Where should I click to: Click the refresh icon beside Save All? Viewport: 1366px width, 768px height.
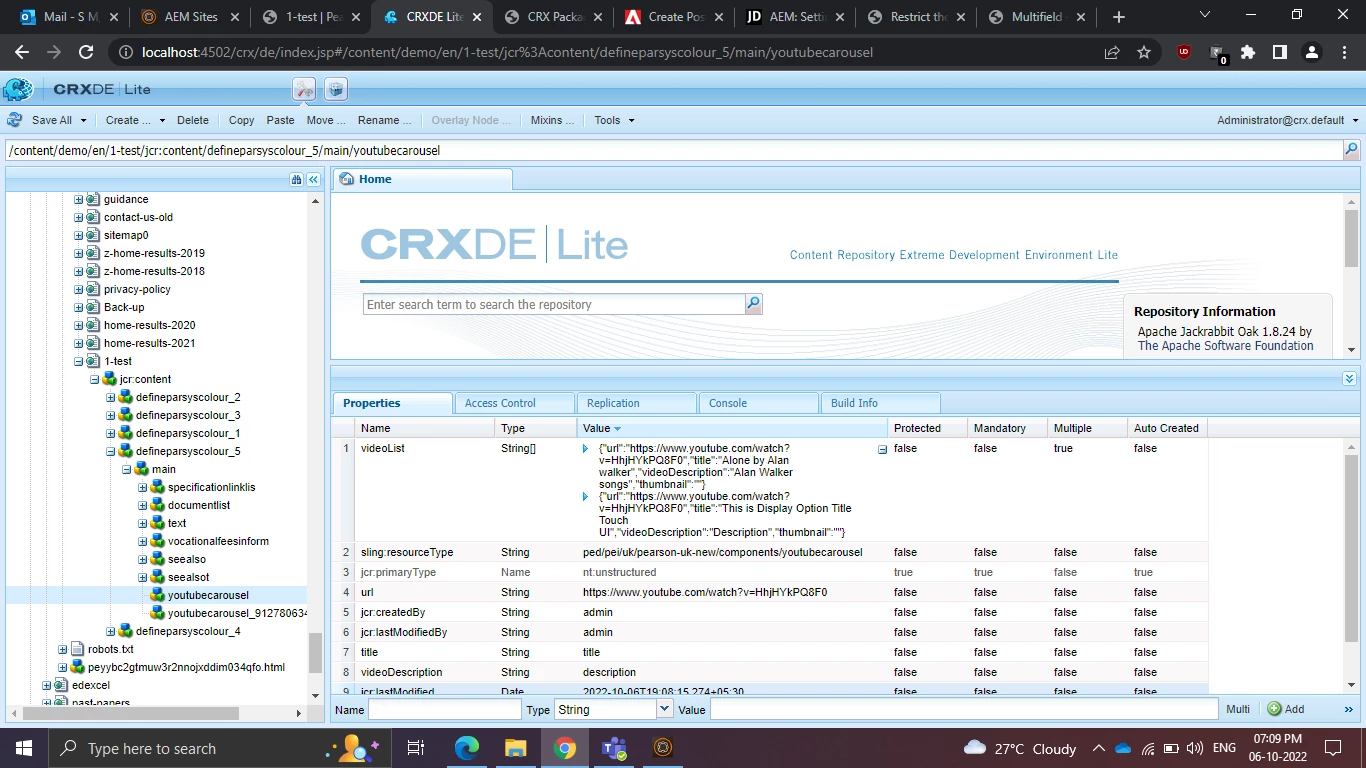15,120
